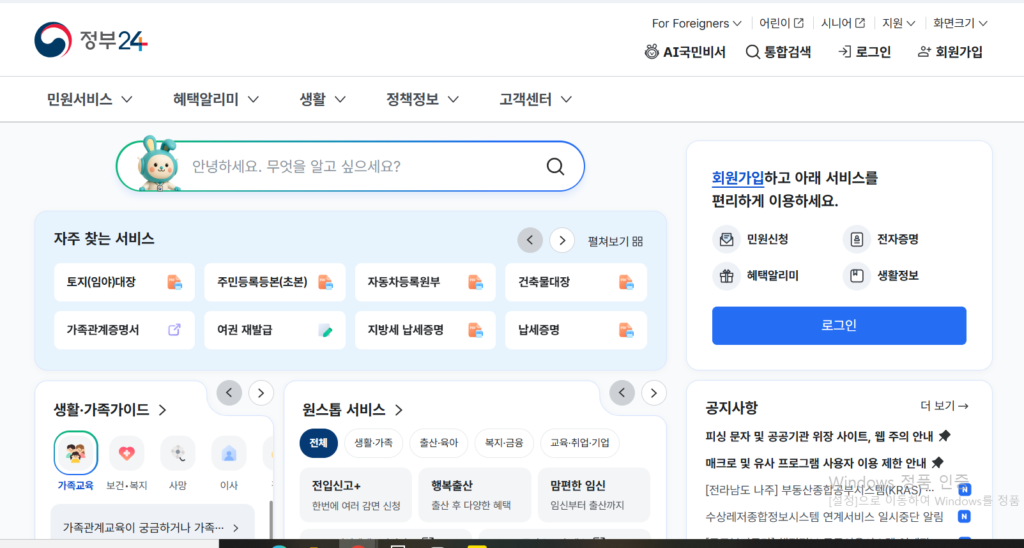The image size is (1024, 548).
Task: Expand the 정책정보 menu
Action: click(x=423, y=99)
